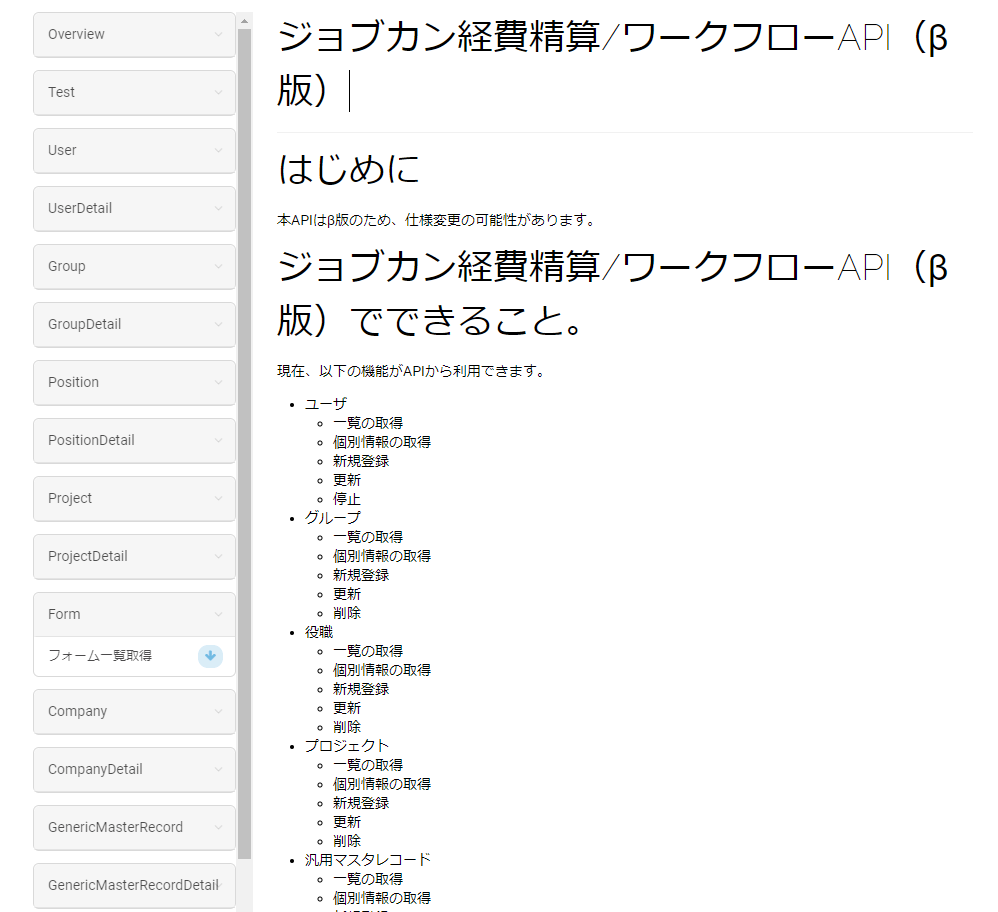Click the text 現在、以下の機能がAPIから利用できます。
Screen dimensions: 998x912
pyautogui.click(x=411, y=371)
